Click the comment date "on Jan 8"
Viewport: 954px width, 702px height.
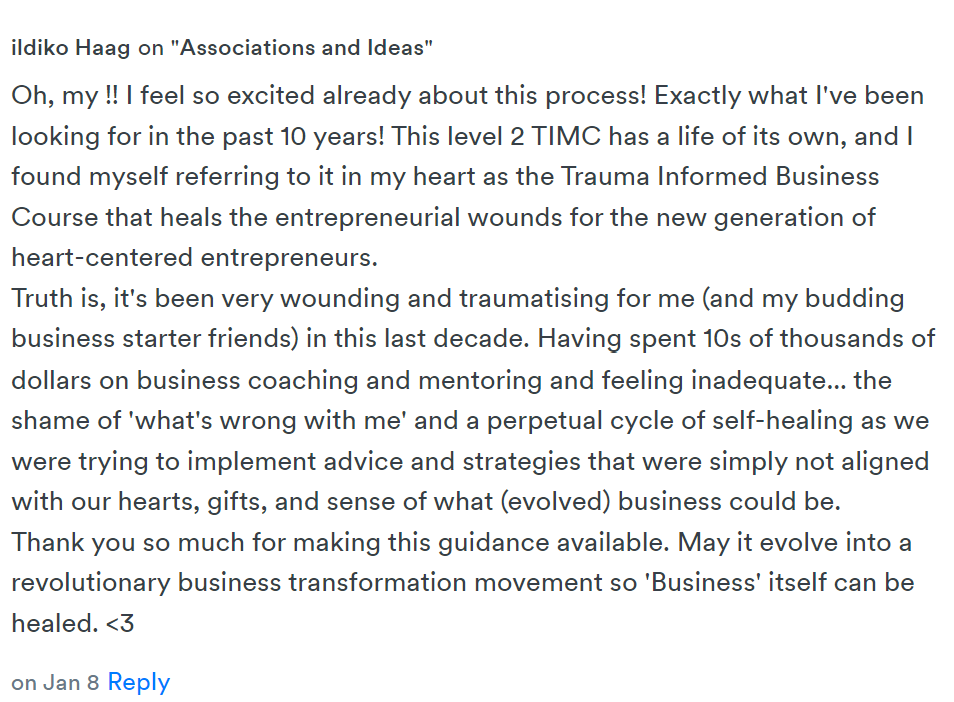(x=55, y=683)
